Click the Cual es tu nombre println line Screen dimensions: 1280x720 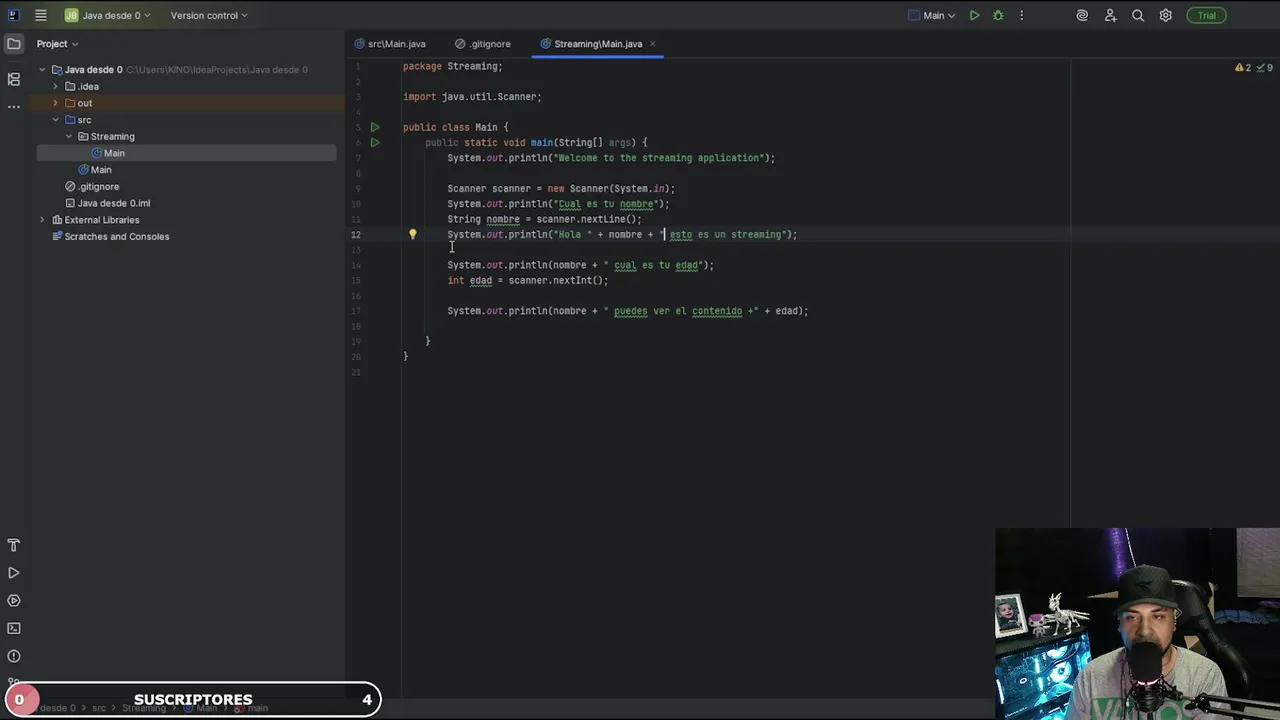558,204
